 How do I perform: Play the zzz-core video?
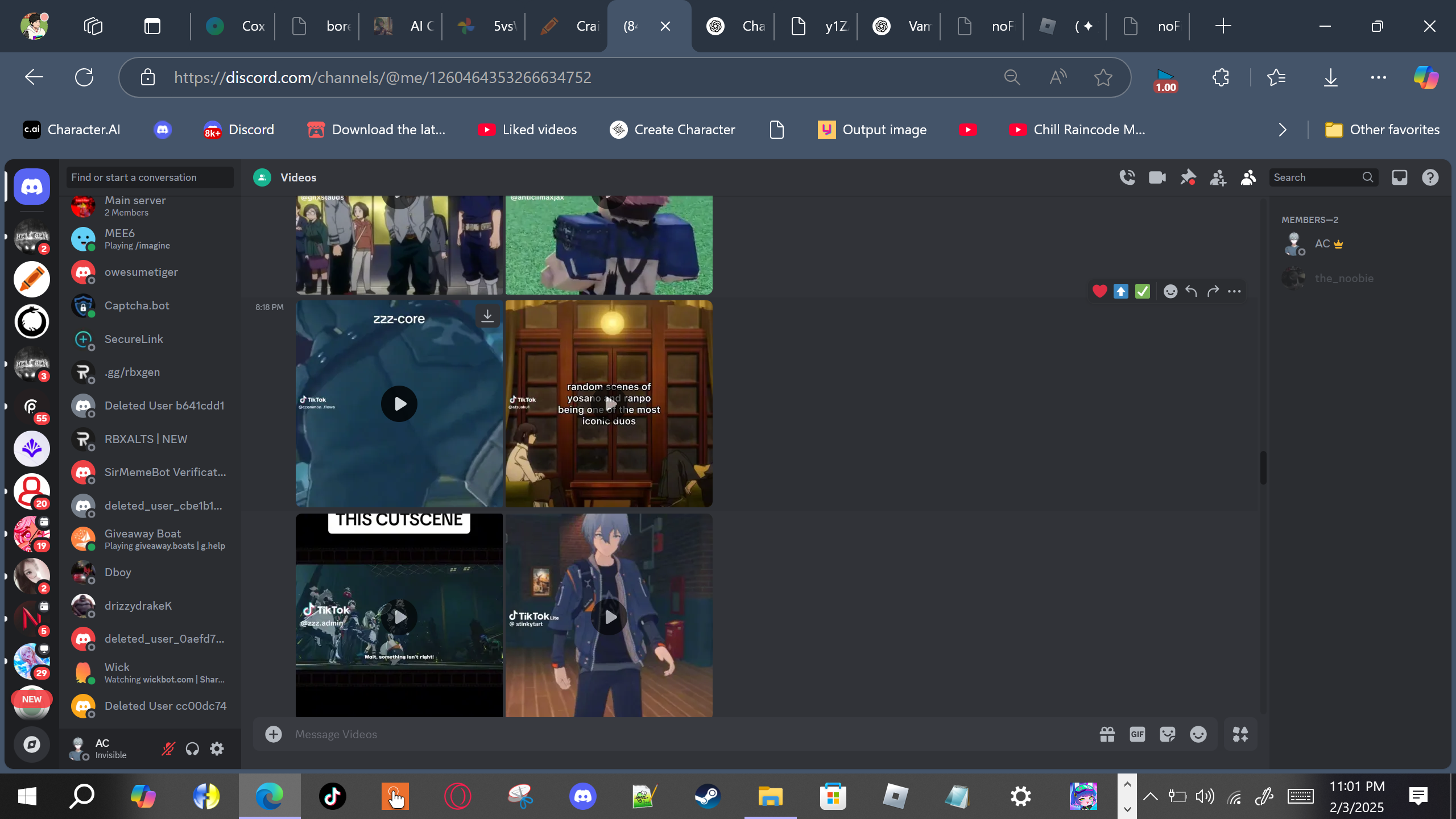point(399,404)
